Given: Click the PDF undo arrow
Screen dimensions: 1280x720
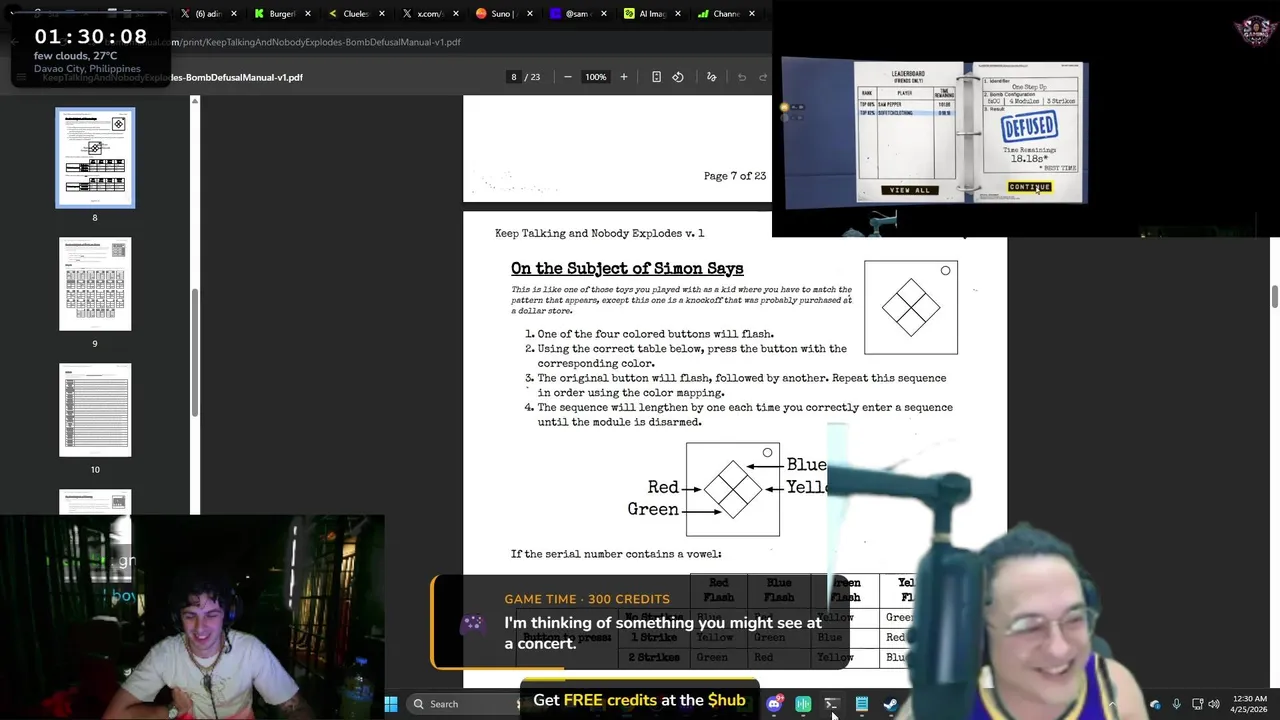Looking at the screenshot, I should click(742, 77).
